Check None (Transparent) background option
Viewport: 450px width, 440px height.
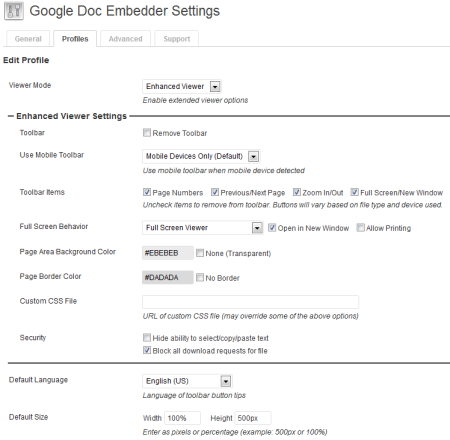(x=200, y=253)
